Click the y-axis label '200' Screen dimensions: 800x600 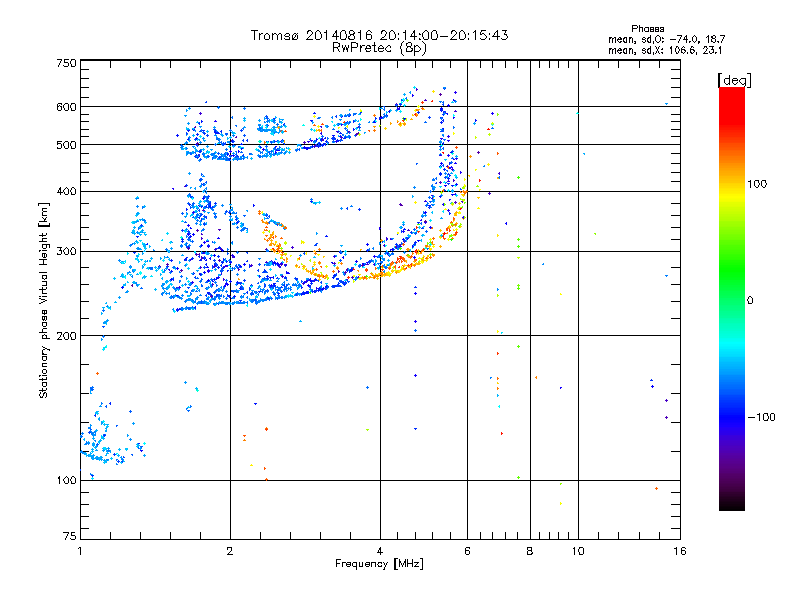[66, 336]
